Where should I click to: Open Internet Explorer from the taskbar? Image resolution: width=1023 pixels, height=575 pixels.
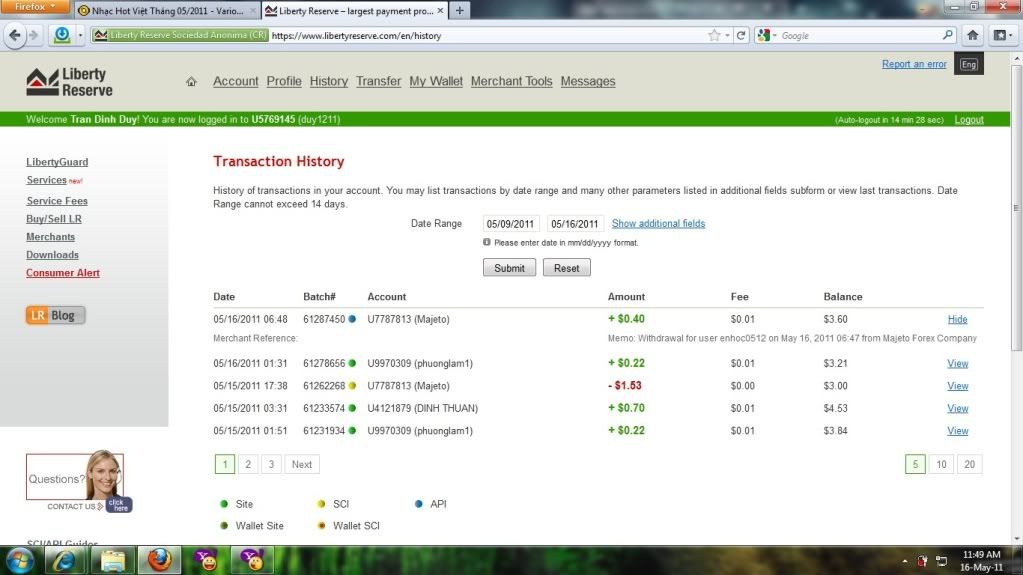[x=66, y=559]
